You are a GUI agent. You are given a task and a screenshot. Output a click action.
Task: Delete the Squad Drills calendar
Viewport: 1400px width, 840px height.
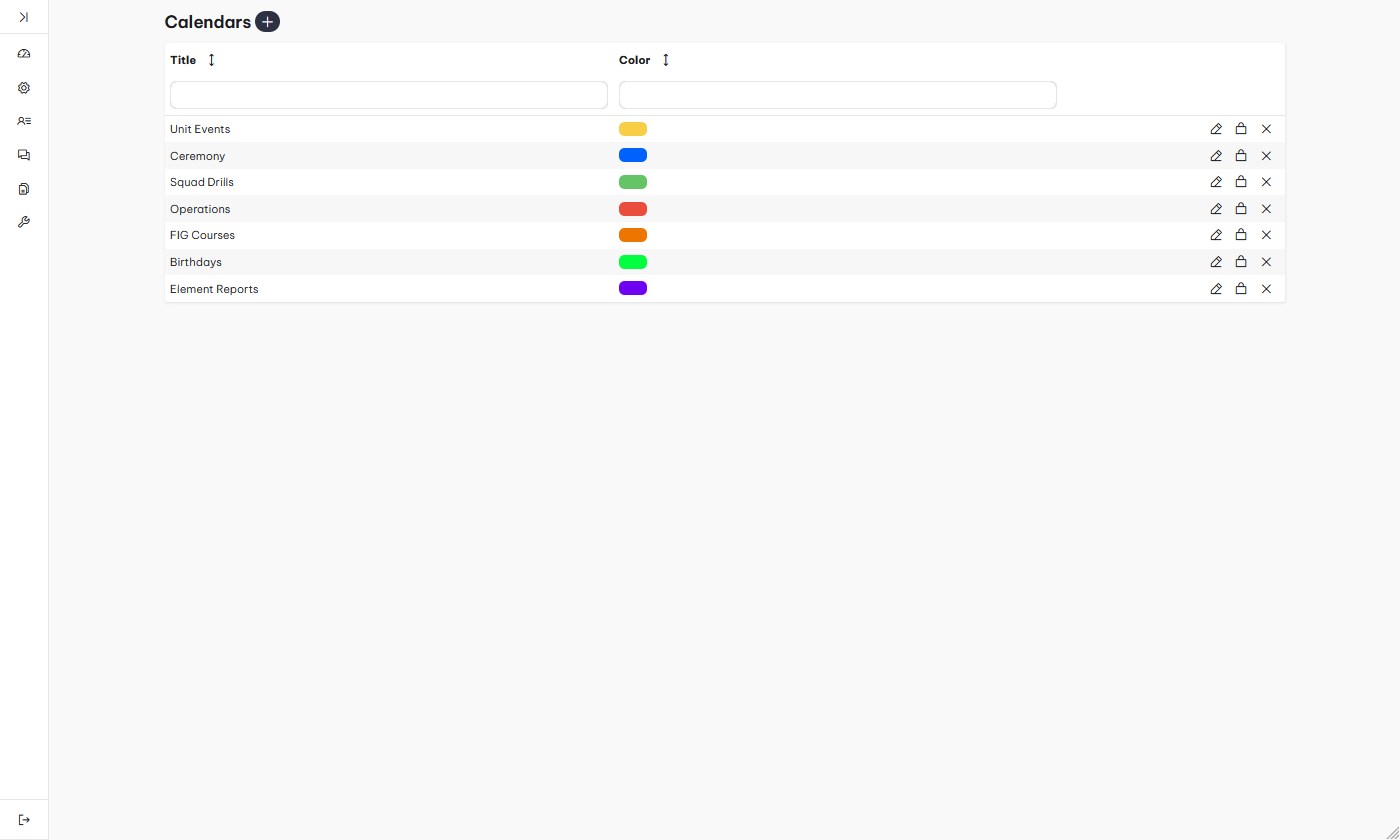tap(1266, 182)
